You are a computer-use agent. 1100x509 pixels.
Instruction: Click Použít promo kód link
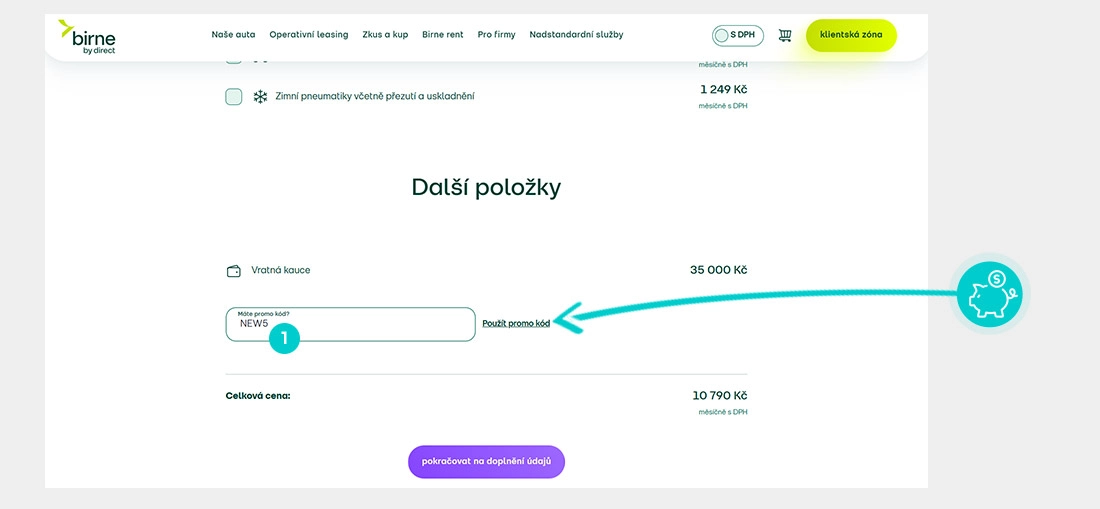[516, 323]
